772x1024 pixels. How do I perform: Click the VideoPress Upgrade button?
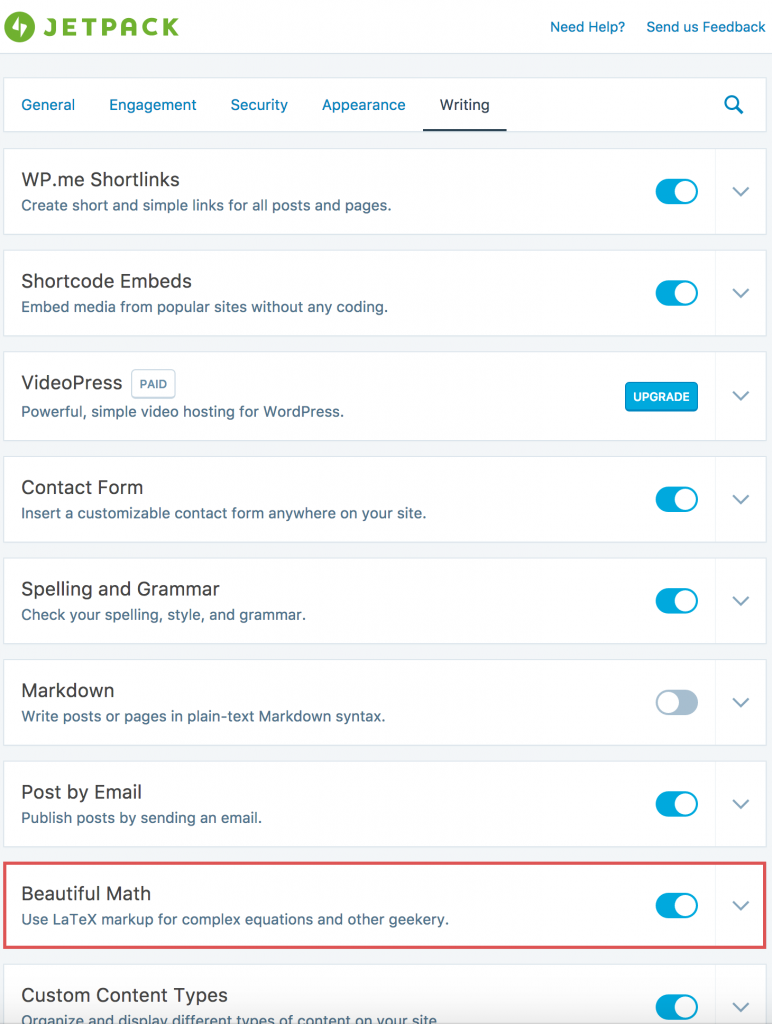pyautogui.click(x=661, y=397)
